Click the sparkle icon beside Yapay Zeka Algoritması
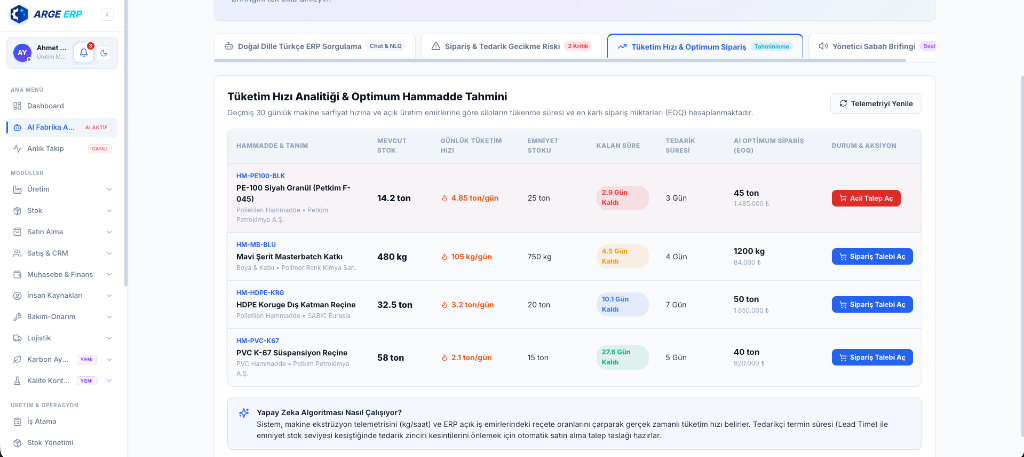 (244, 413)
